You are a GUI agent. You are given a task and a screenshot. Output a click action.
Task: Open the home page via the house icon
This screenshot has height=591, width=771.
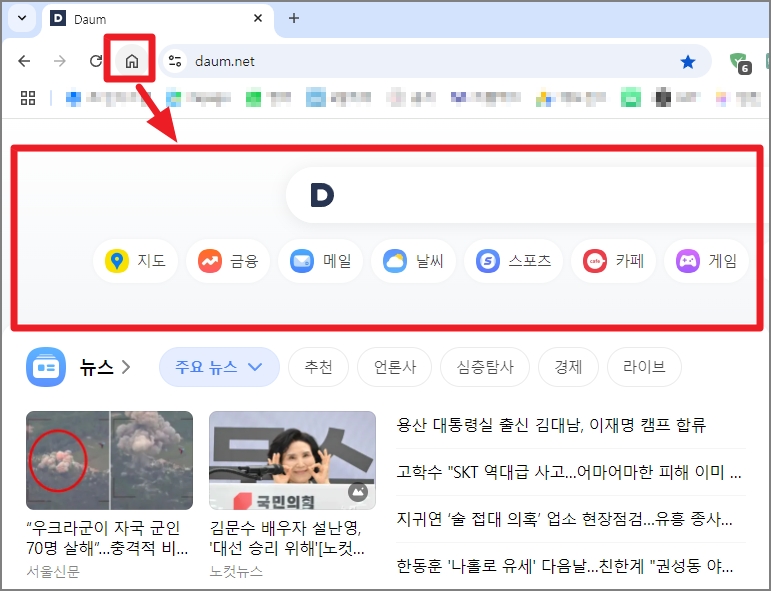(131, 61)
